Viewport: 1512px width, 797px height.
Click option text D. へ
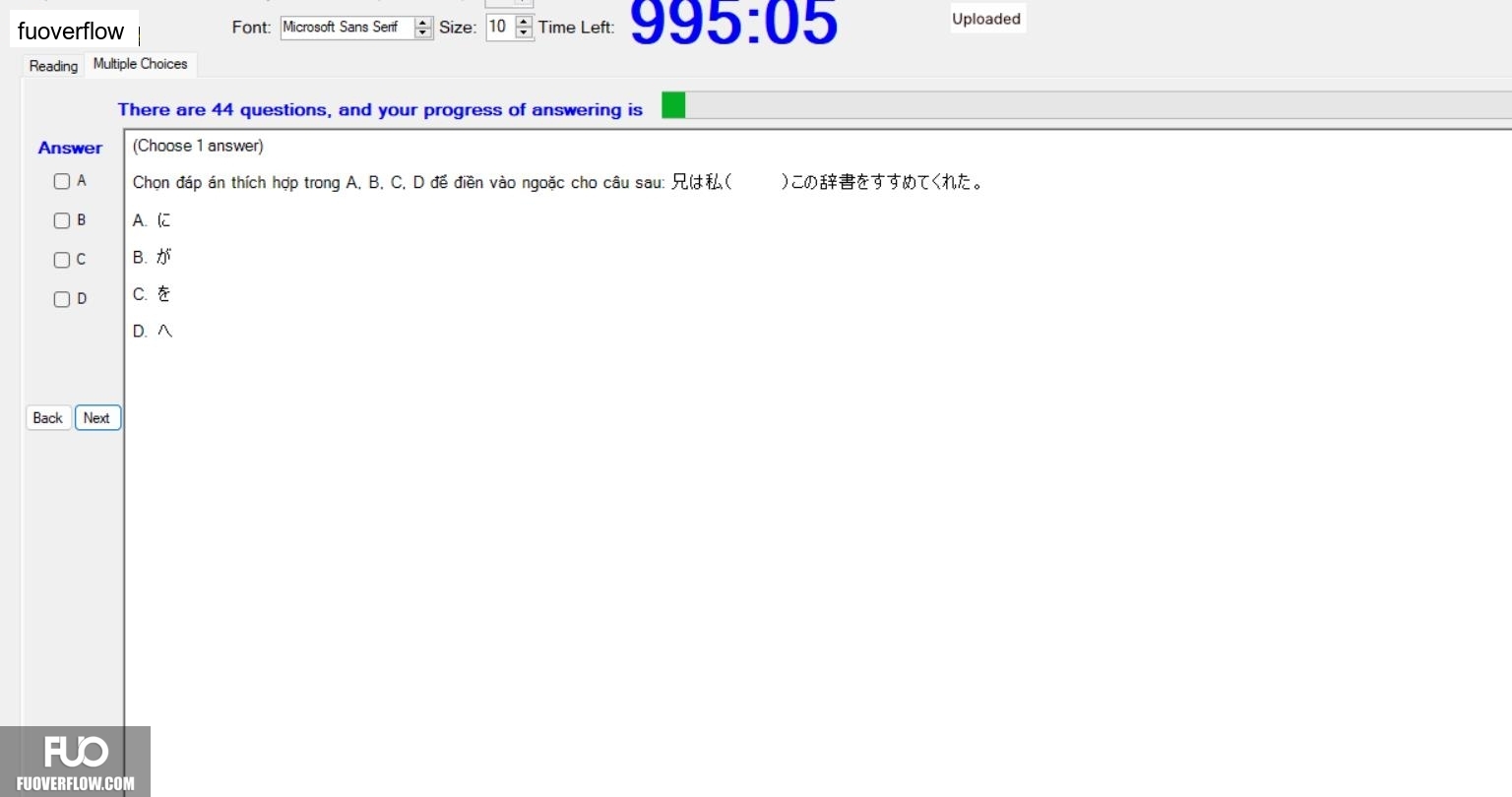click(x=153, y=332)
